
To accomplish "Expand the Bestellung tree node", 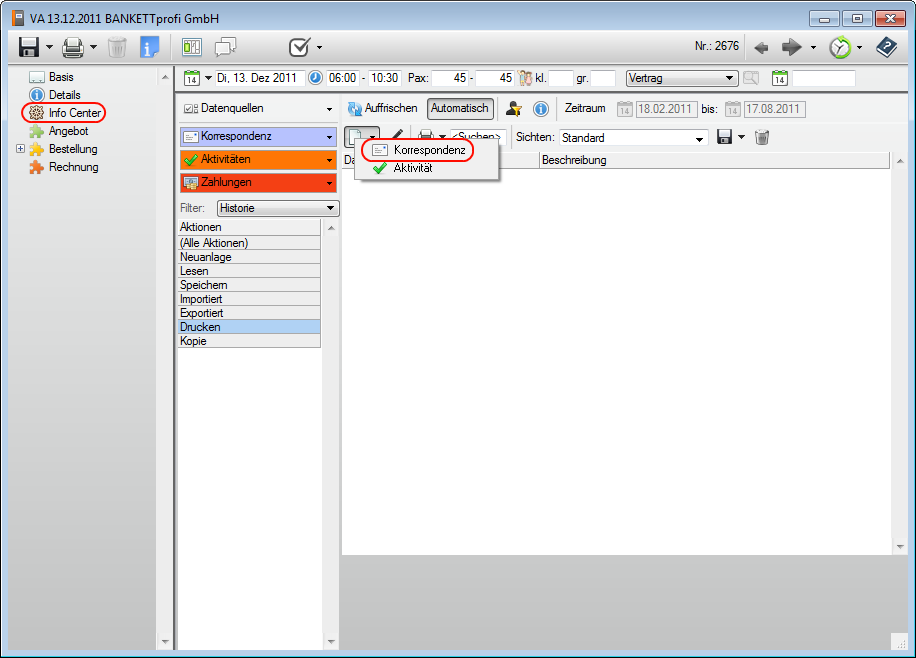I will (20, 150).
